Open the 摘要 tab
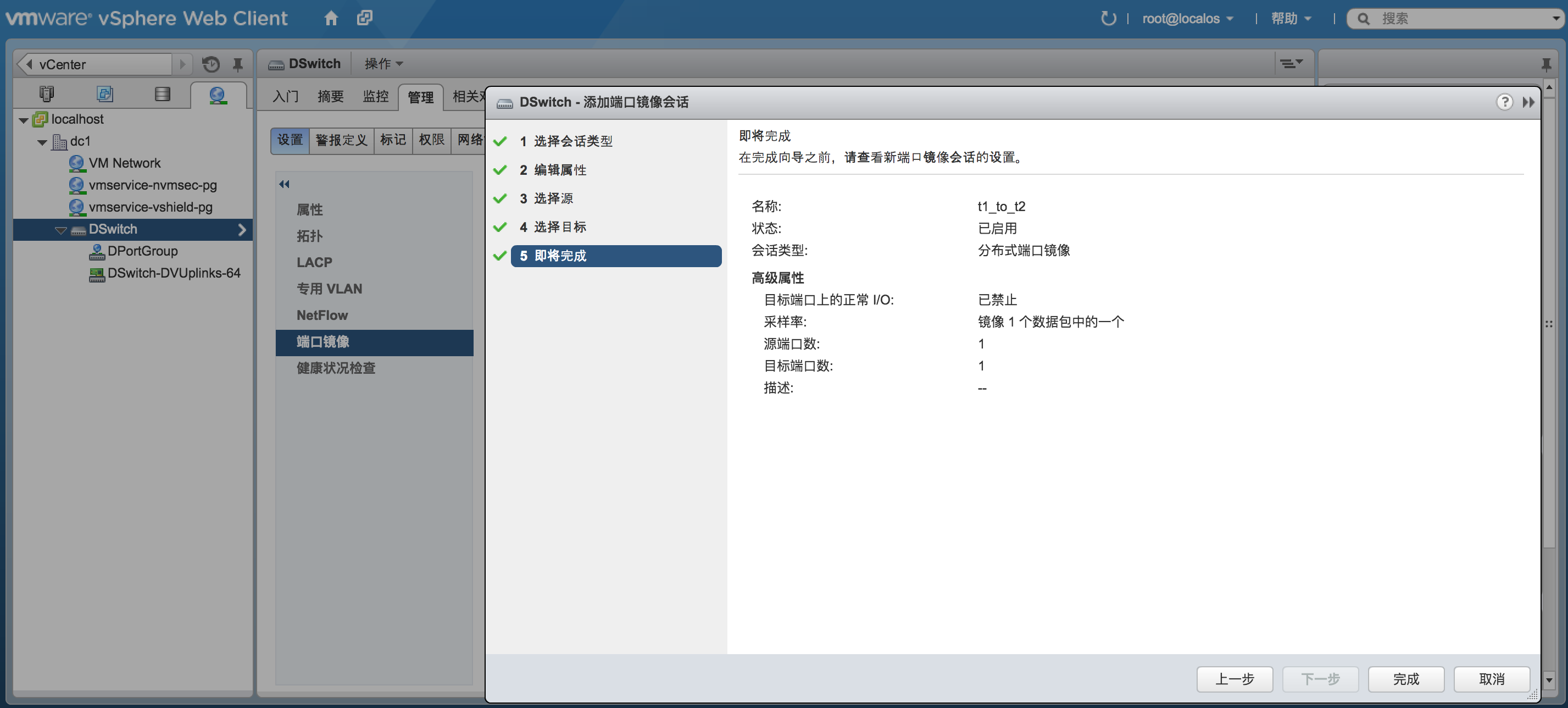 point(331,96)
